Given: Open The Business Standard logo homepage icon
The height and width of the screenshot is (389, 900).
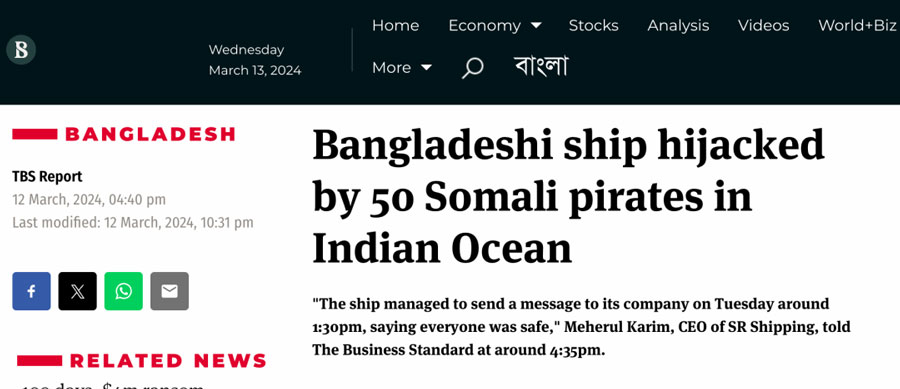Looking at the screenshot, I should (21, 50).
